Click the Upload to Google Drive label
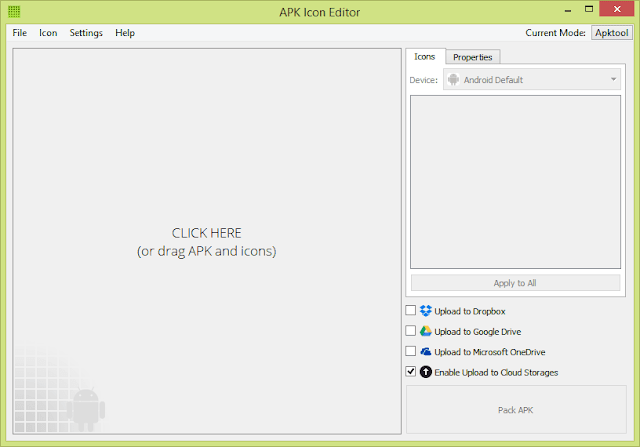Image resolution: width=640 pixels, height=447 pixels. click(478, 331)
